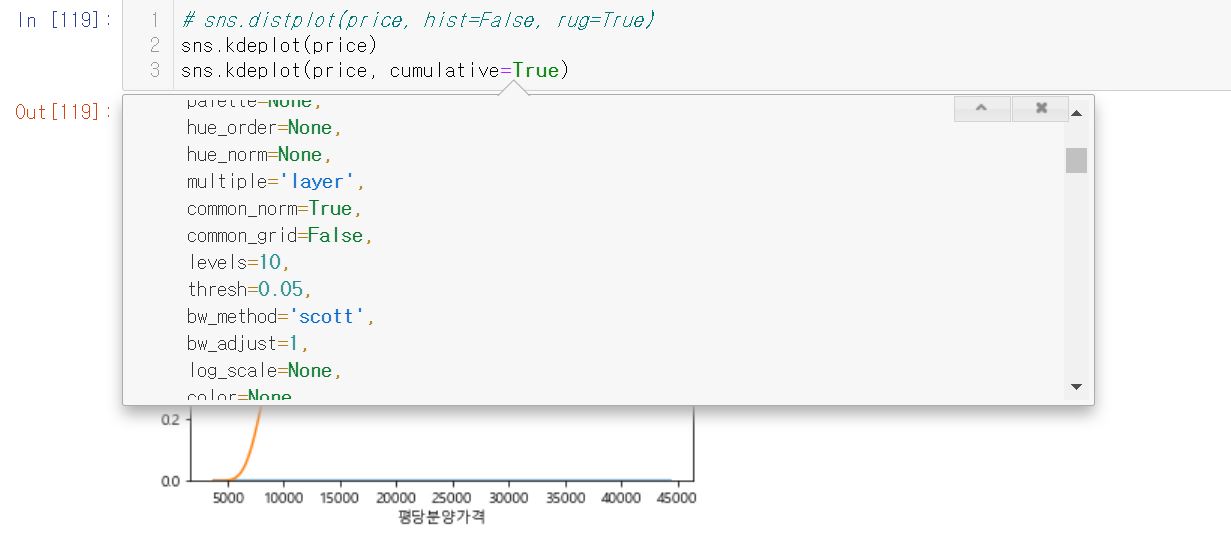Click the 25000 x-axis tick label

click(x=453, y=498)
